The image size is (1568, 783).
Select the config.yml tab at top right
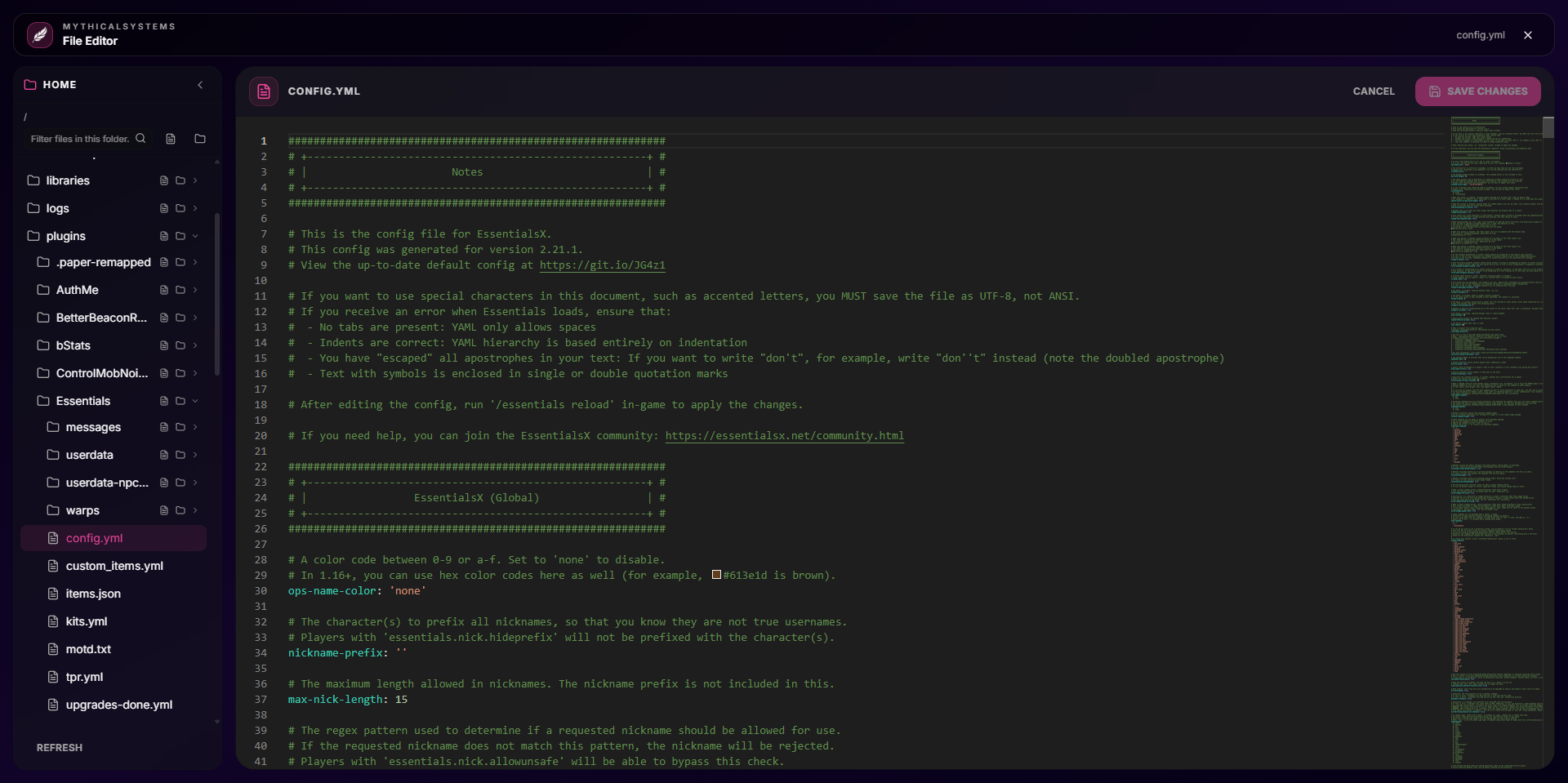pos(1480,34)
